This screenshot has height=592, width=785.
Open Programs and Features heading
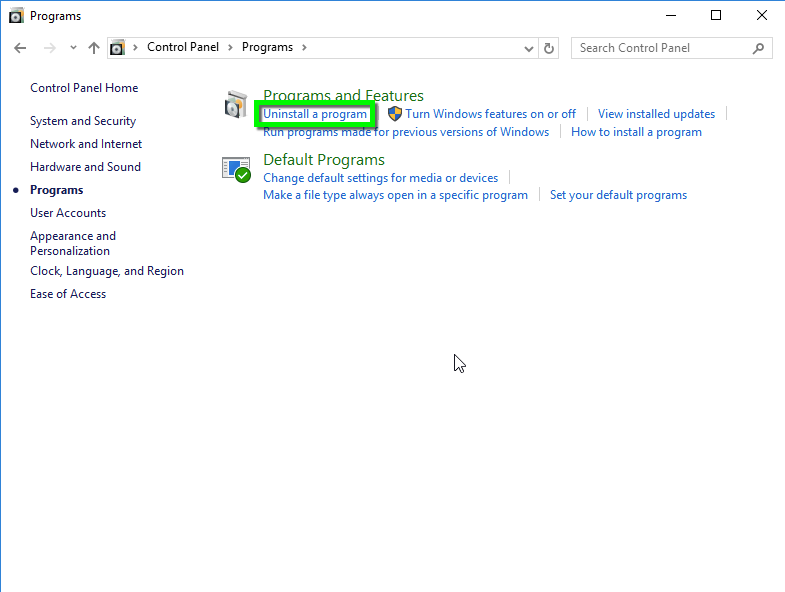[343, 95]
